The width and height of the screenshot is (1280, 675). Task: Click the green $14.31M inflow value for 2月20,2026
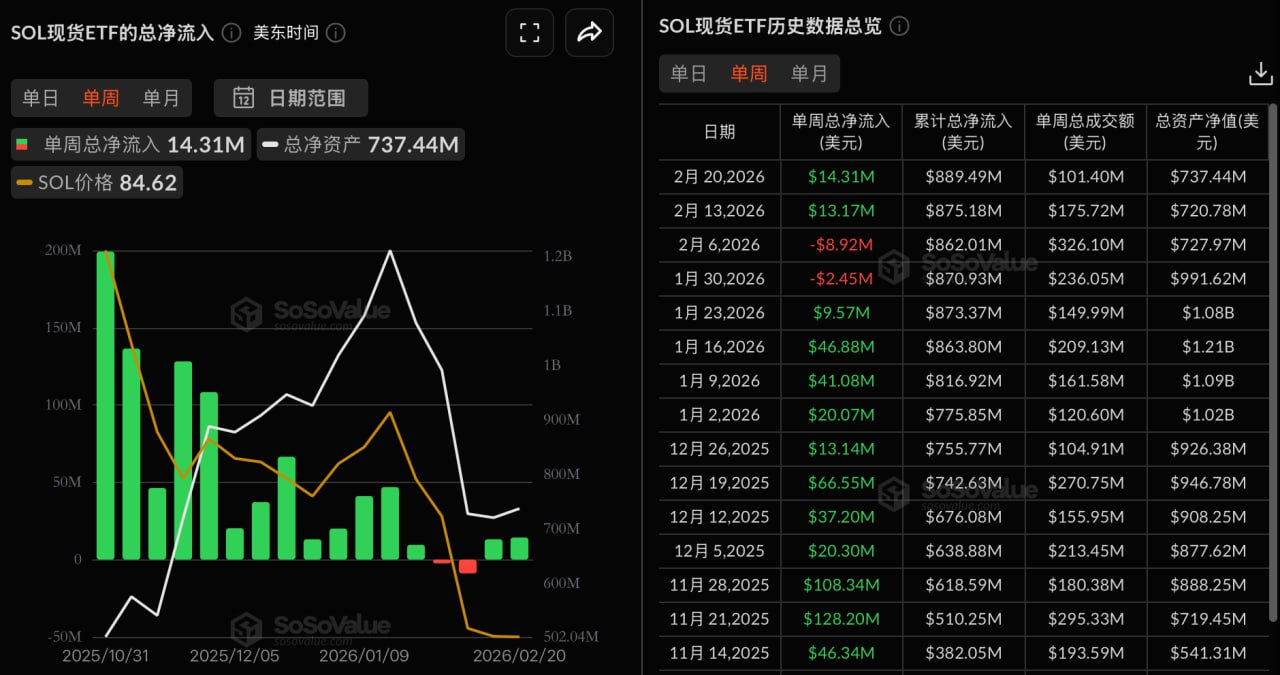pos(841,177)
